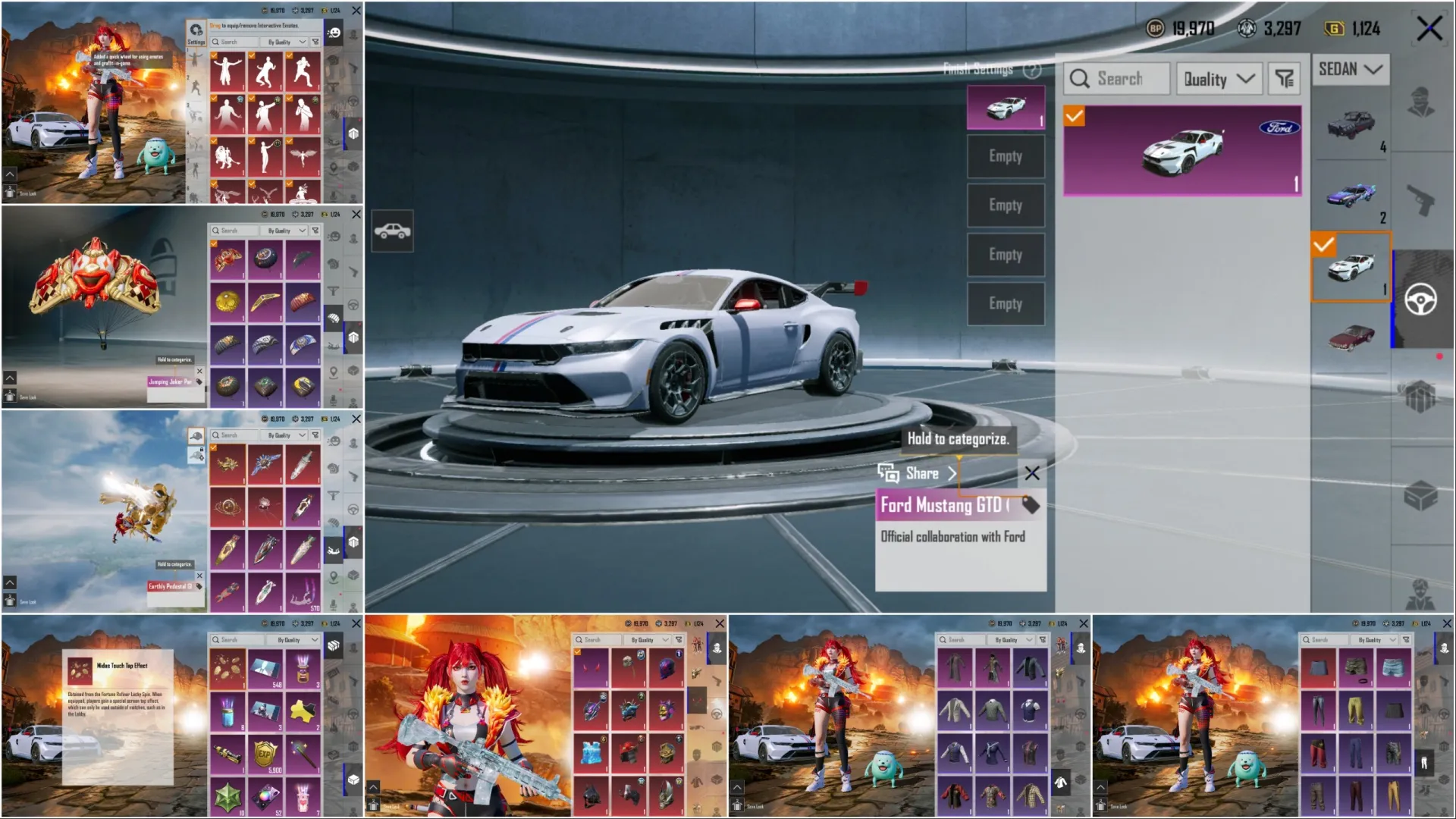Select the Midas Touch coins item tile
Screen dimensions: 1456x819
pyautogui.click(x=227, y=669)
